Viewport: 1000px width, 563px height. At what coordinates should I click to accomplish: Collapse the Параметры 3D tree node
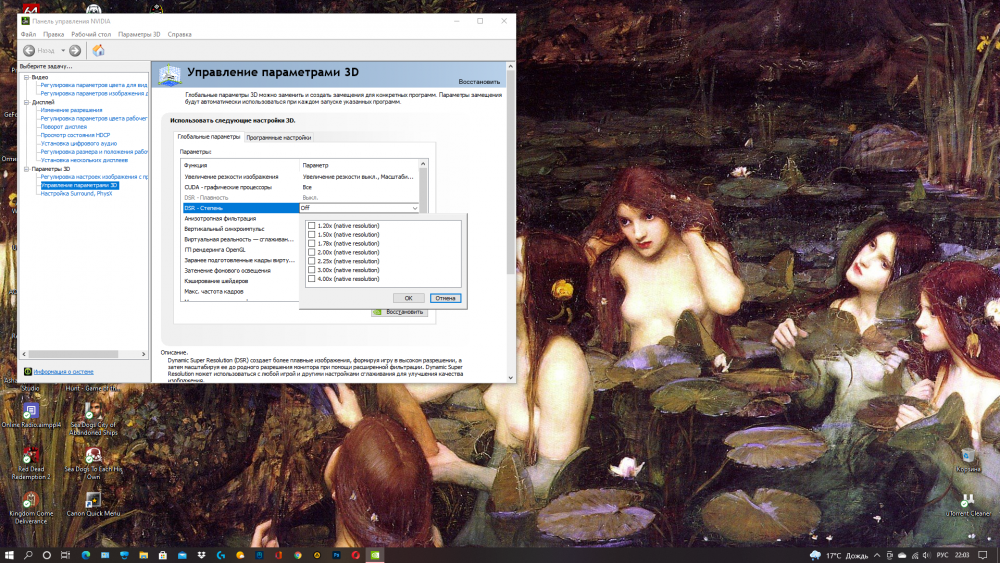(x=27, y=169)
